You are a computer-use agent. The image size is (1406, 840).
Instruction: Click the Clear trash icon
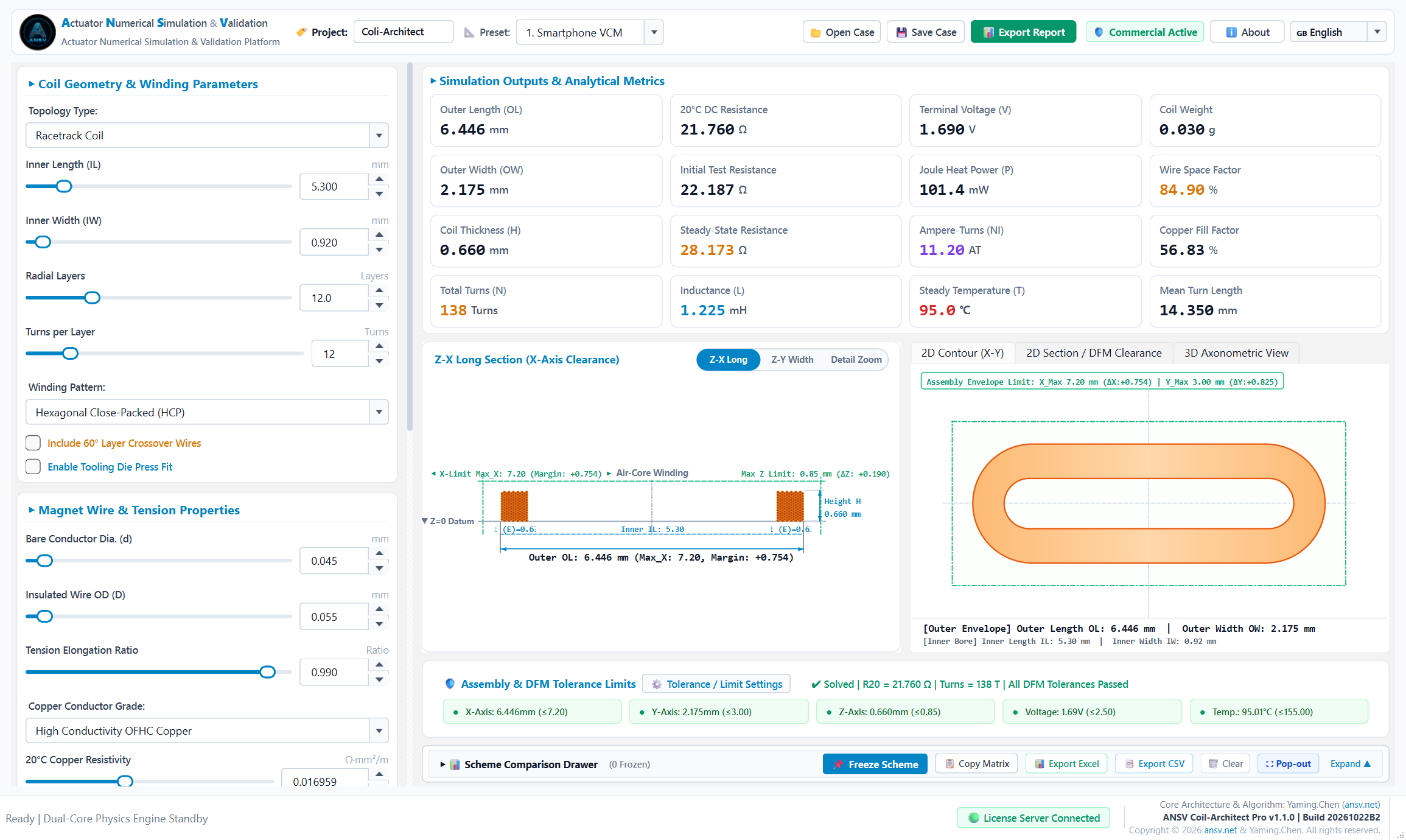tap(1213, 763)
